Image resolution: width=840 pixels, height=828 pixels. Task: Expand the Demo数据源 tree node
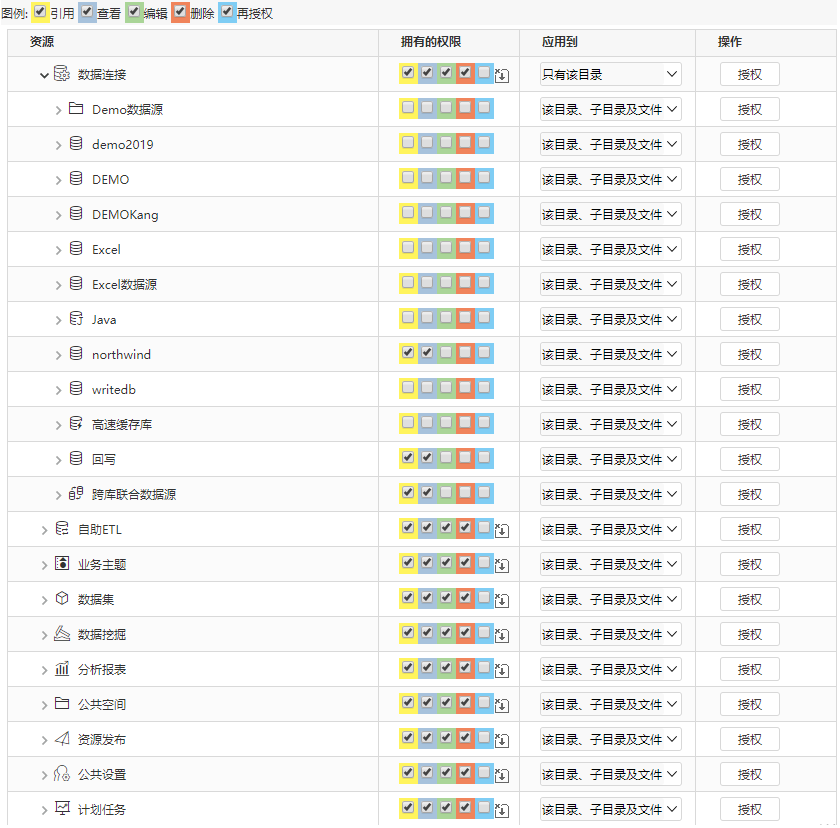point(58,110)
